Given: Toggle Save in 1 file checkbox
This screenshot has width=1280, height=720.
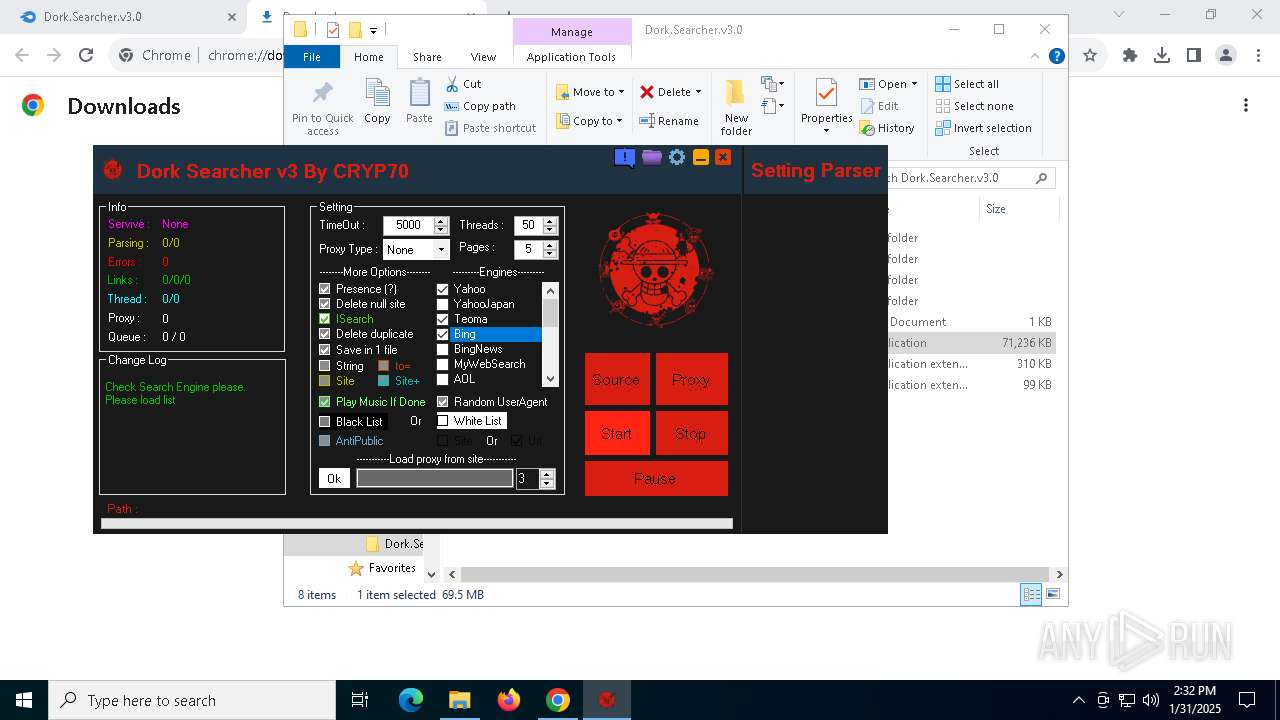Looking at the screenshot, I should (324, 350).
